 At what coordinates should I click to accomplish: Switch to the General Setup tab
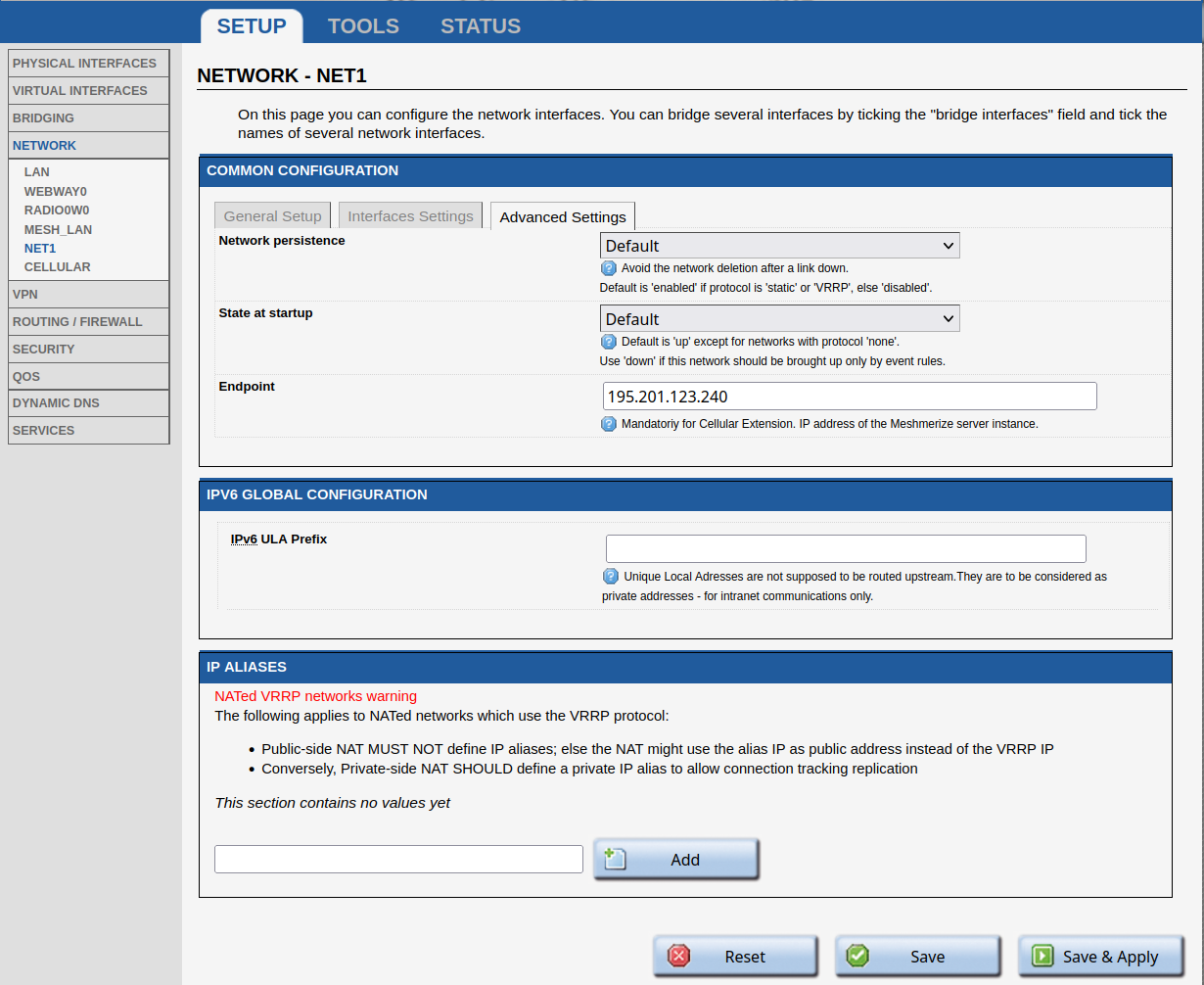tap(272, 216)
